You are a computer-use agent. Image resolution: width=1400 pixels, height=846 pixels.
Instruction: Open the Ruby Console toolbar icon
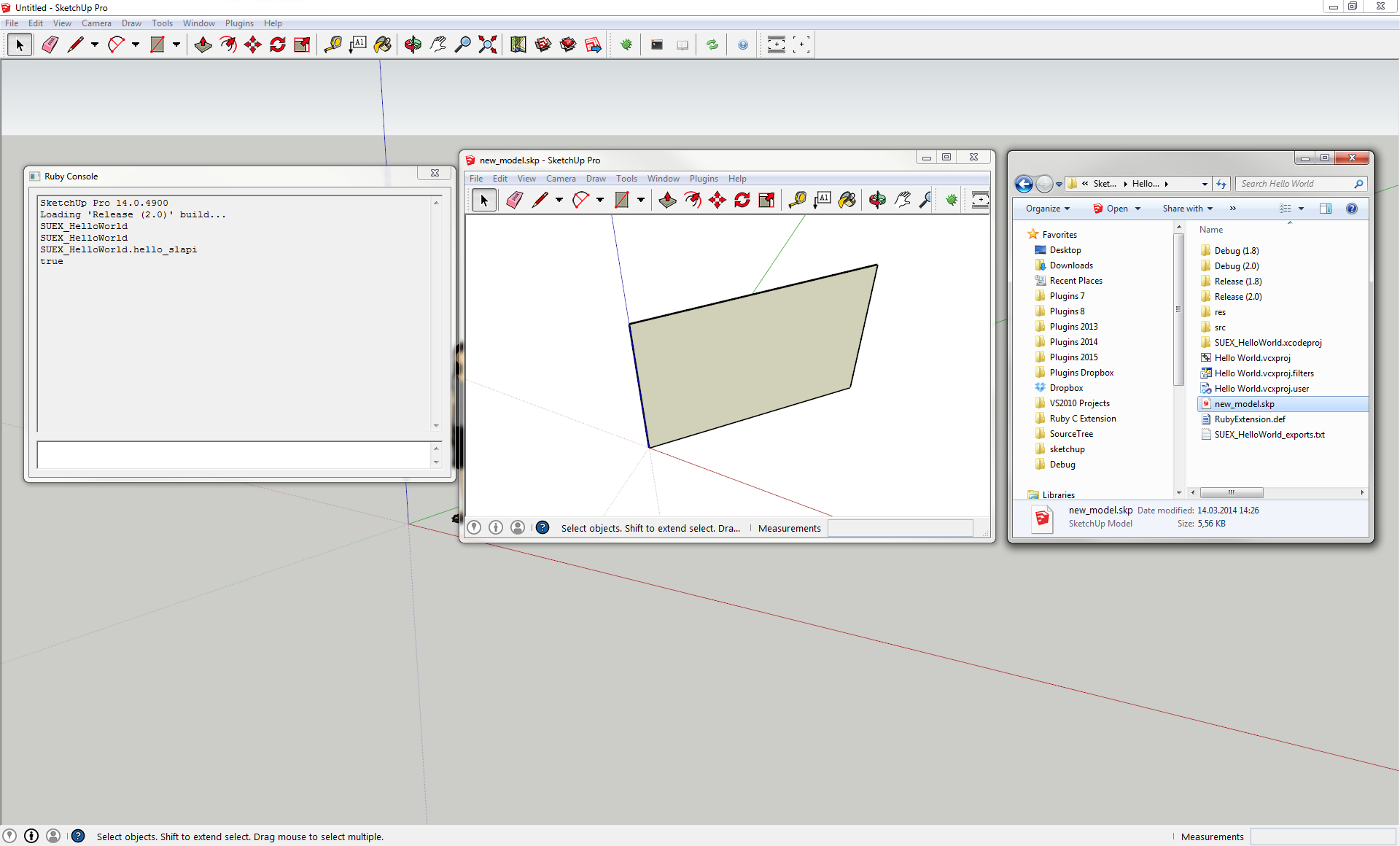(x=657, y=45)
